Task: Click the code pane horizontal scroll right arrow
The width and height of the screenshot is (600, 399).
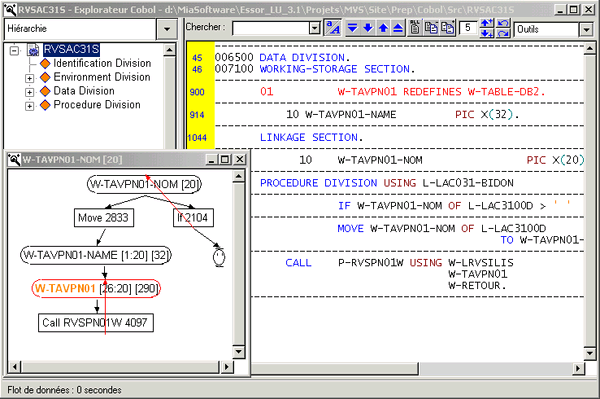Action: [578, 368]
